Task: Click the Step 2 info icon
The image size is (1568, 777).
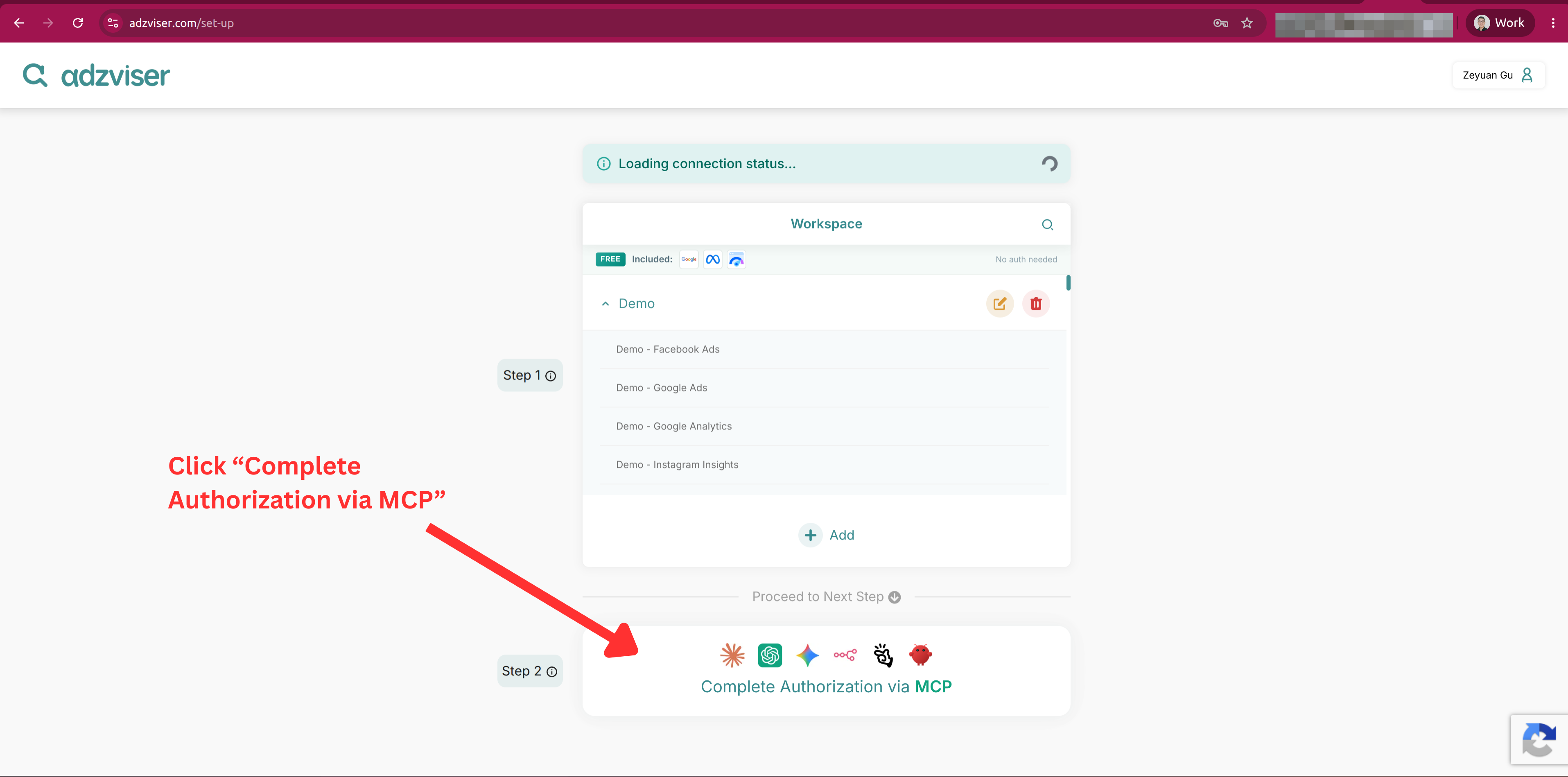Action: click(x=551, y=672)
